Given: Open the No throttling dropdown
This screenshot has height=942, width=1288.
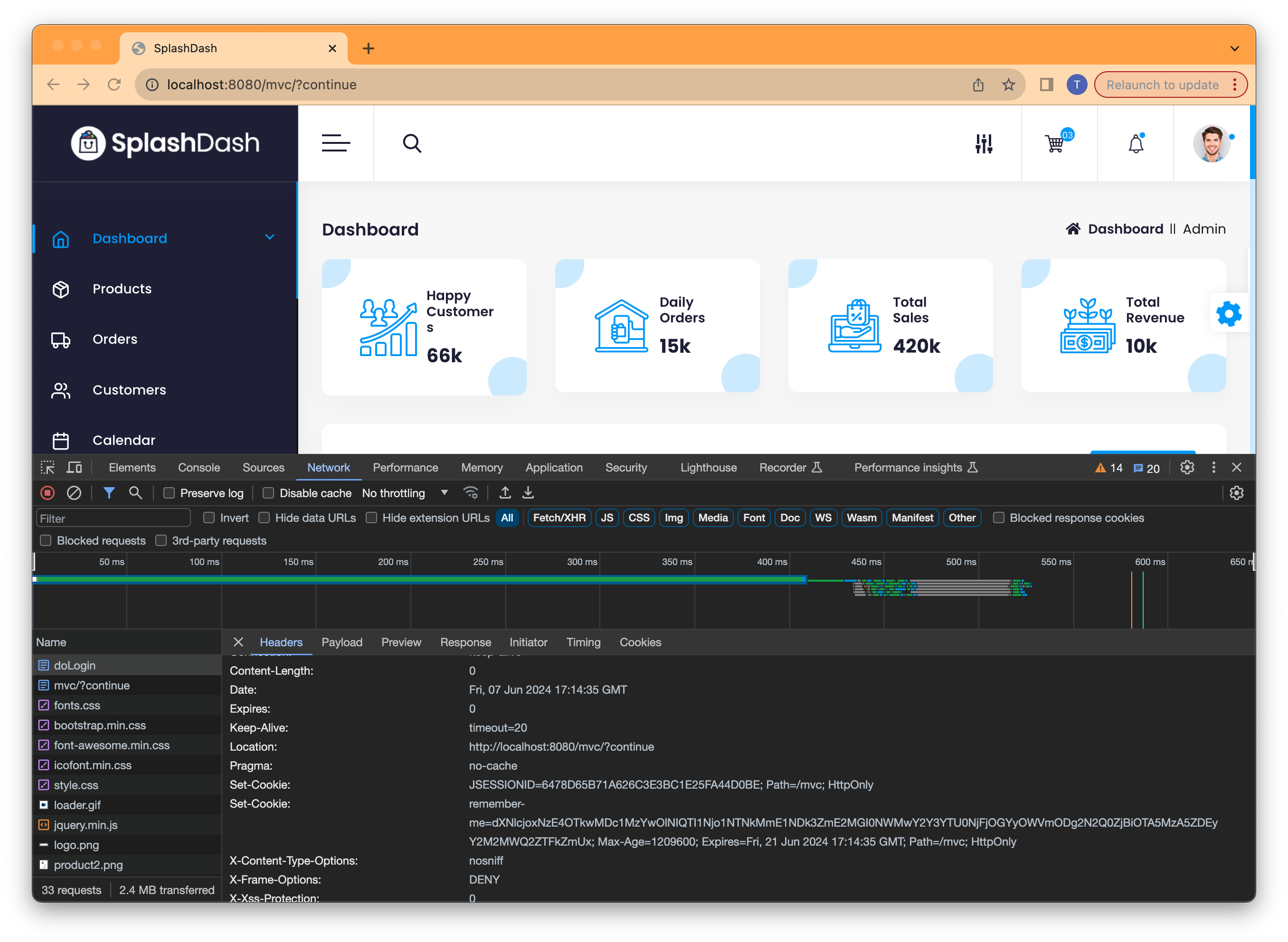Looking at the screenshot, I should [x=405, y=493].
